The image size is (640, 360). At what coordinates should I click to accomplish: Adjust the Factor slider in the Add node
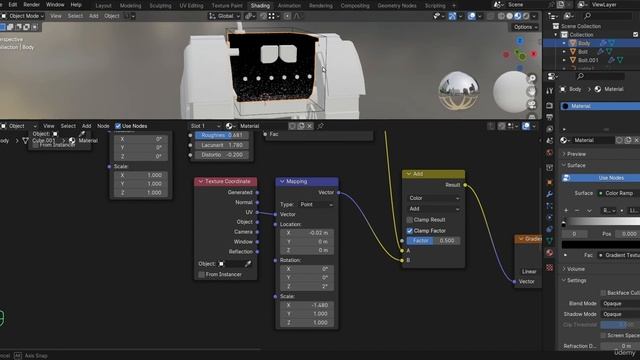(433, 241)
